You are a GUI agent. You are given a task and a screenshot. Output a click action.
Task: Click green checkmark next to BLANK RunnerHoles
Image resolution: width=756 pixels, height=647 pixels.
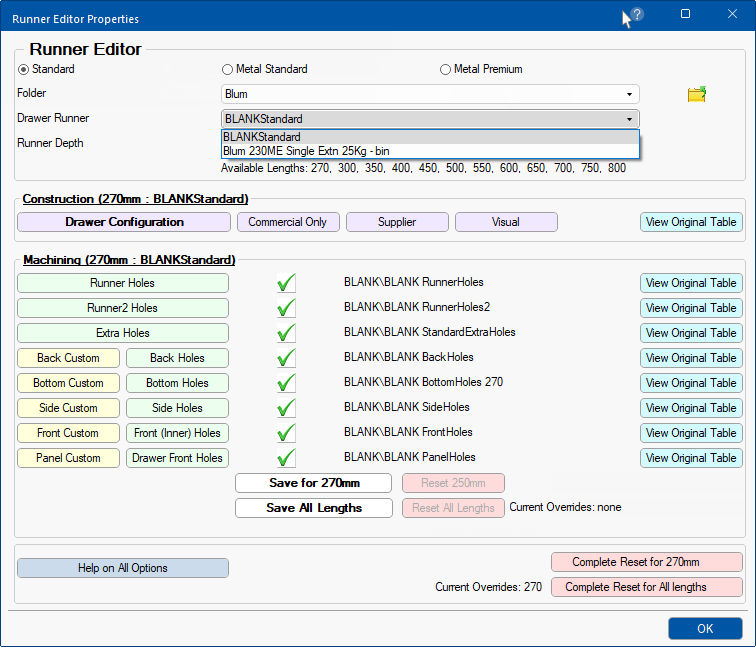[286, 283]
